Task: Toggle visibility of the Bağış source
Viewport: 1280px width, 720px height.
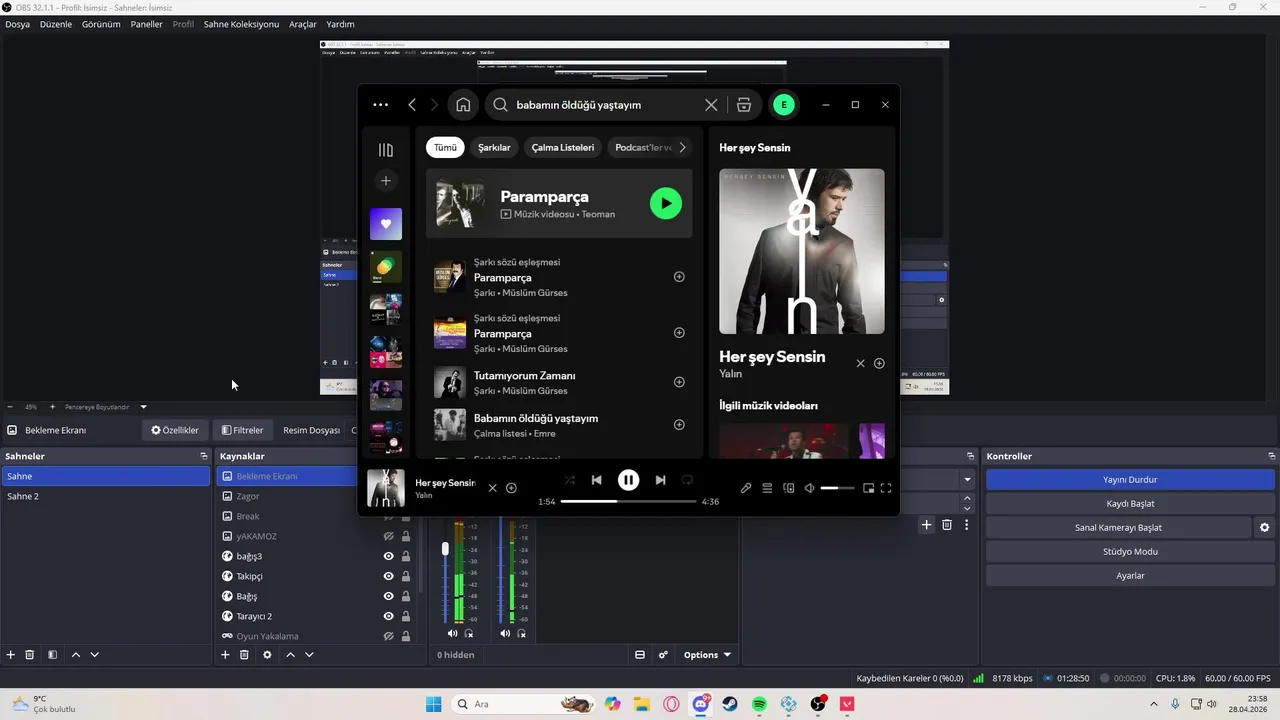Action: (x=389, y=596)
